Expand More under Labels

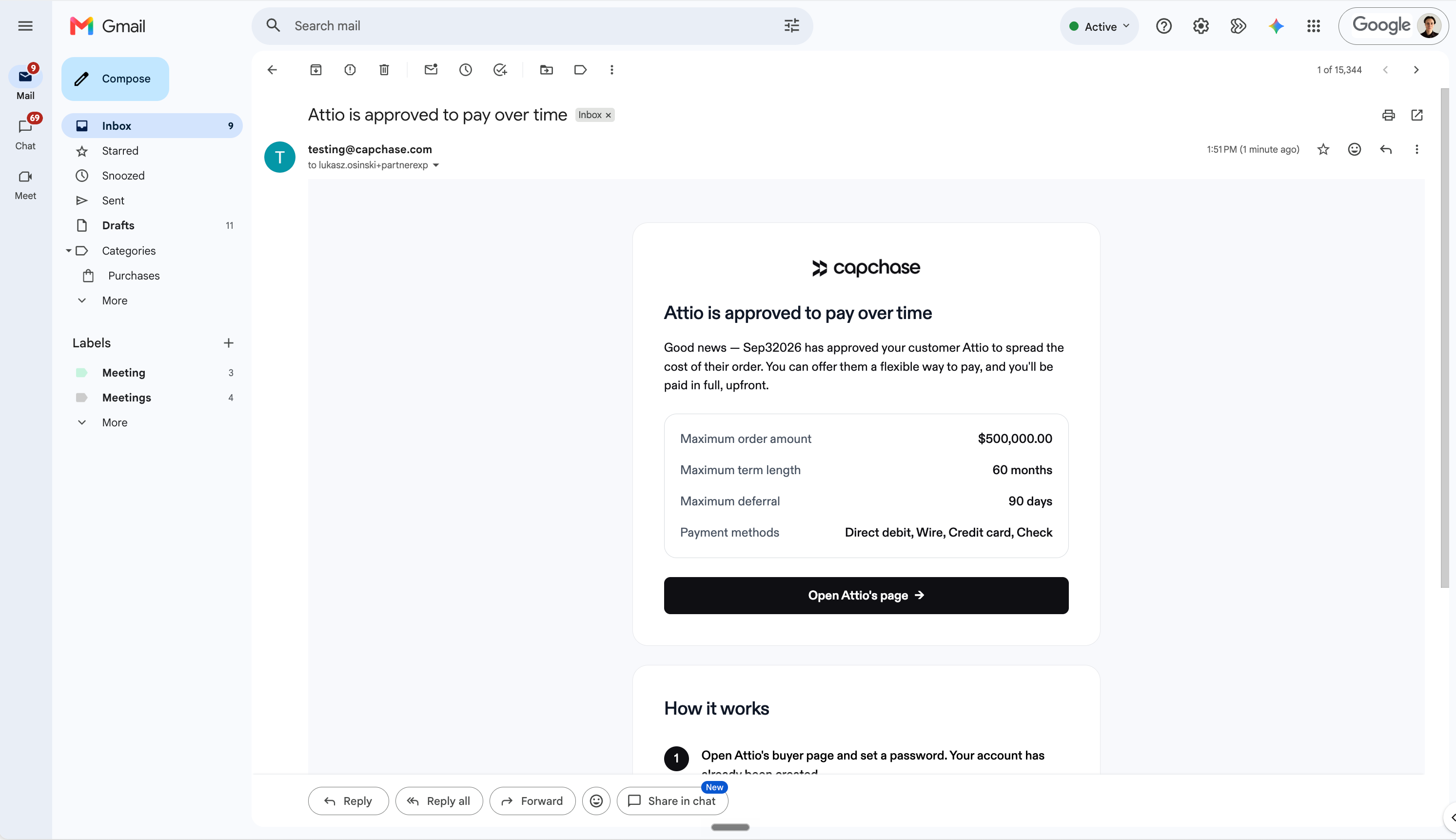click(x=114, y=422)
